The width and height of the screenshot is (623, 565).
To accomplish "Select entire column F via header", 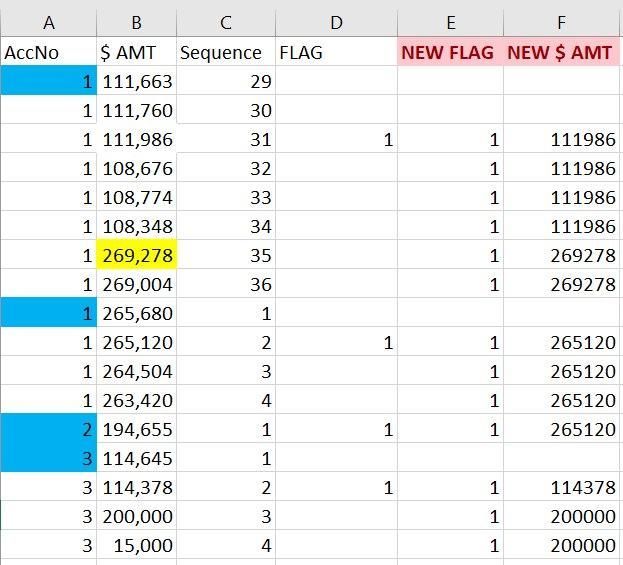I will pyautogui.click(x=562, y=23).
